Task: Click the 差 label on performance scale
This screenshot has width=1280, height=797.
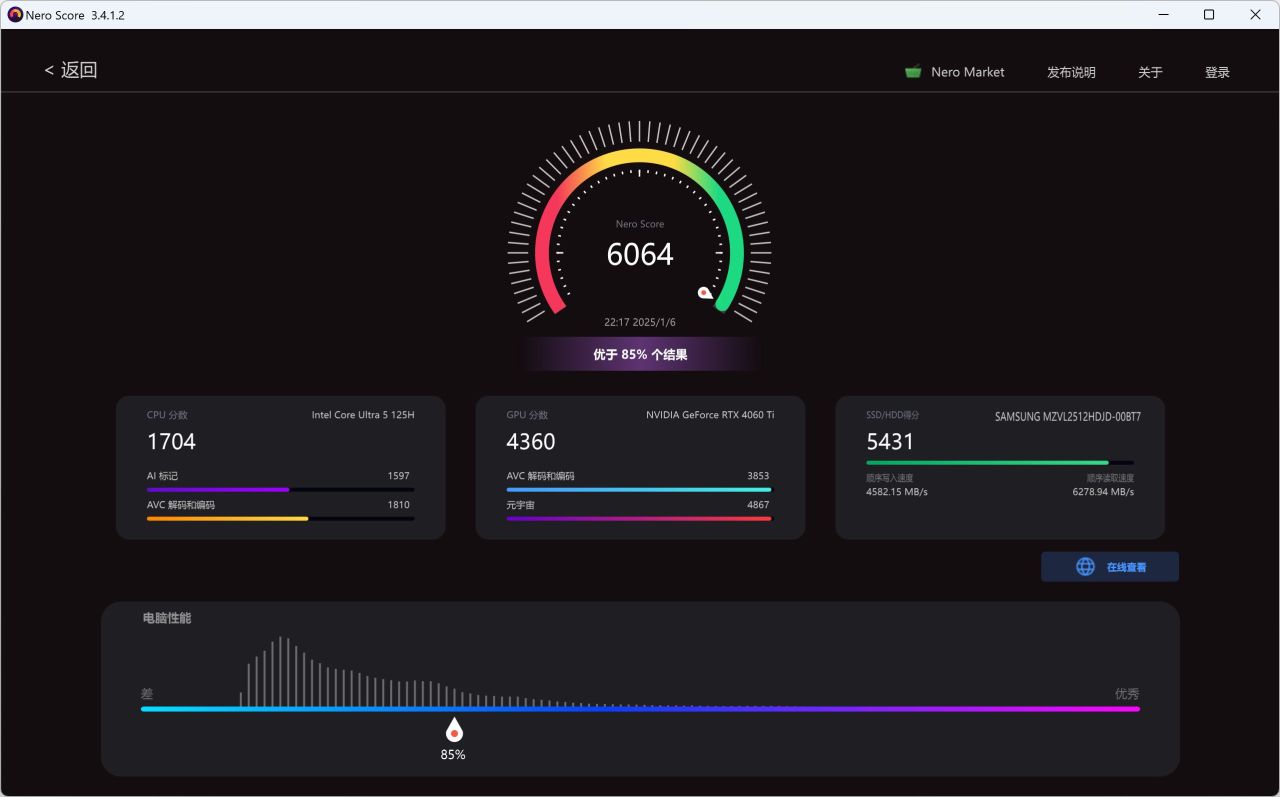Action: [x=147, y=694]
